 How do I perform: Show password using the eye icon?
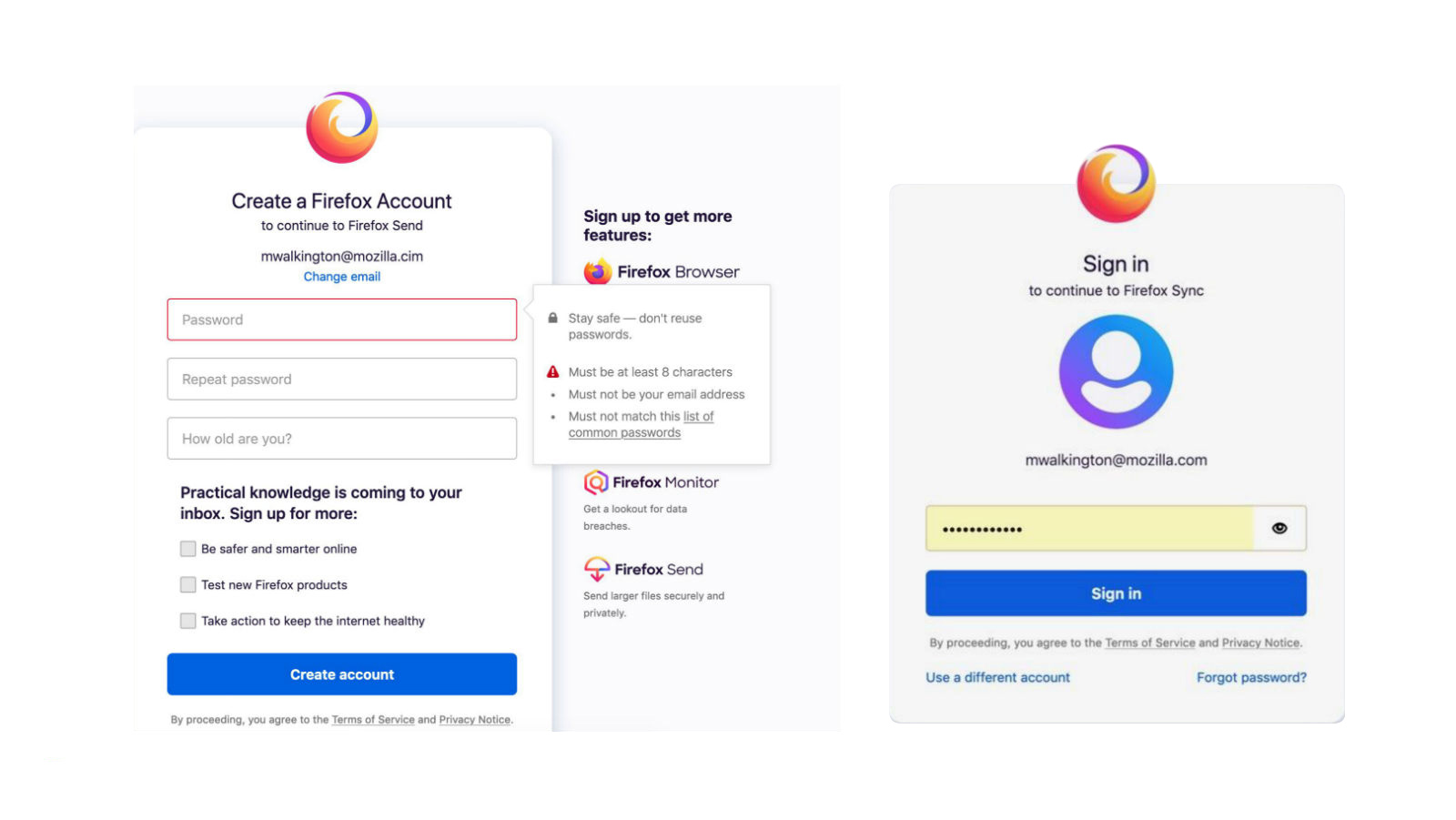click(x=1279, y=528)
